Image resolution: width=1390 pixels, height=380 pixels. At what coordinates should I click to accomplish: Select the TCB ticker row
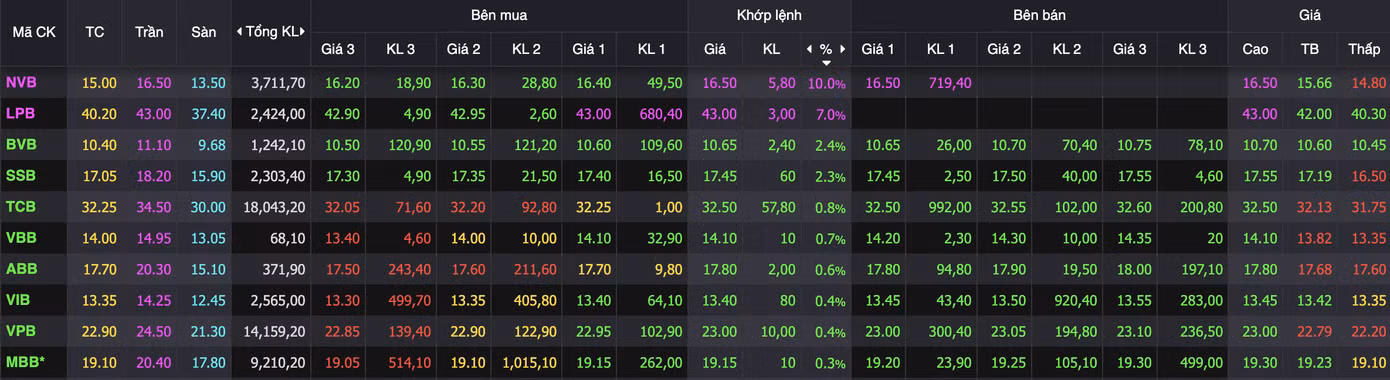pyautogui.click(x=695, y=207)
